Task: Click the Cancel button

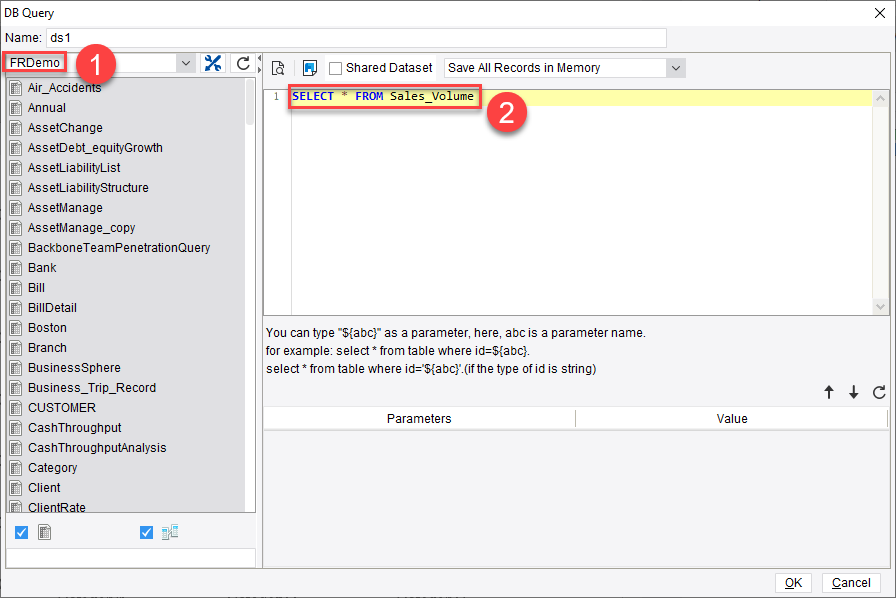Action: (x=851, y=582)
